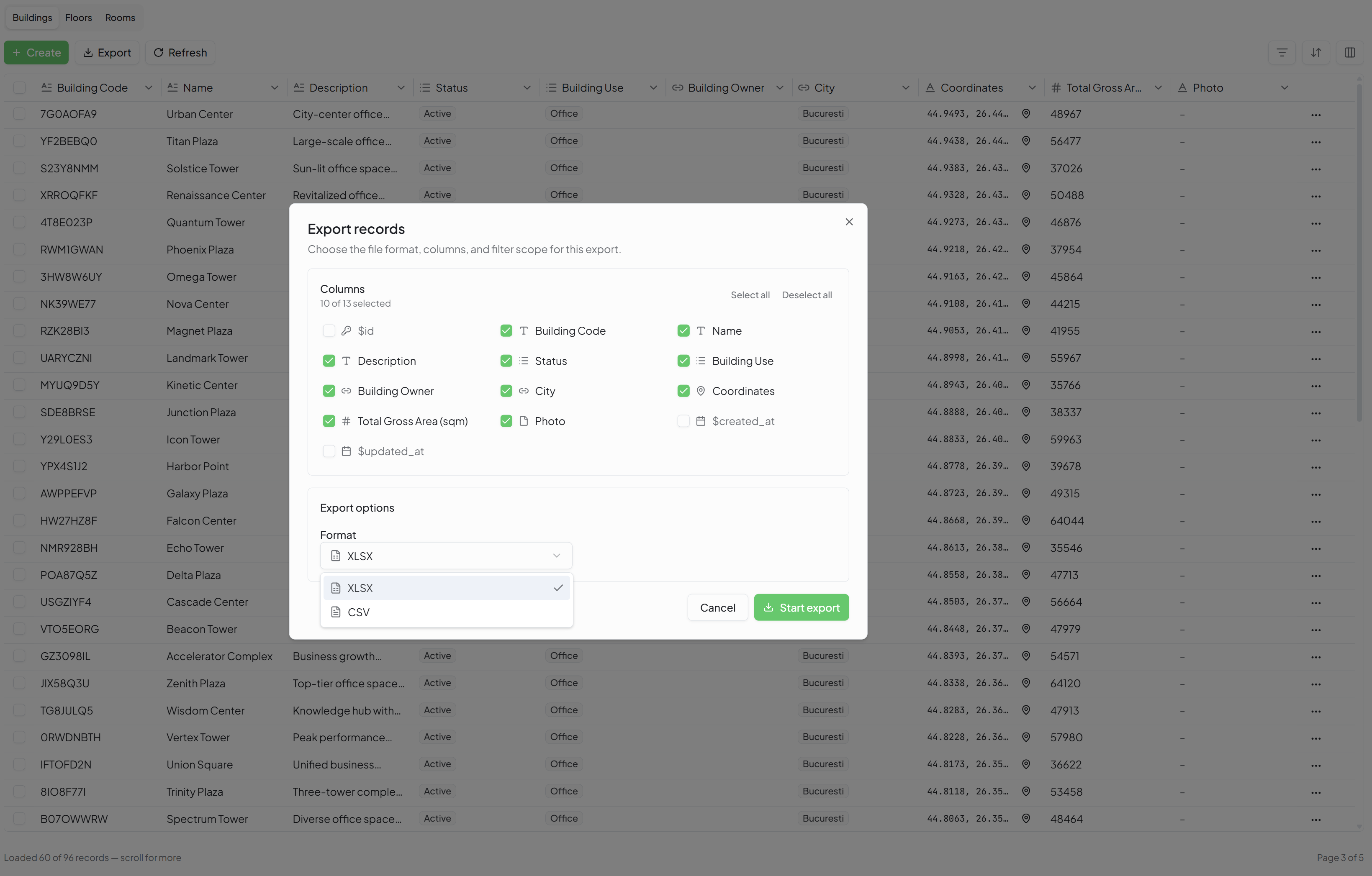Click the vertical scrollbar of the table

click(x=1359, y=254)
